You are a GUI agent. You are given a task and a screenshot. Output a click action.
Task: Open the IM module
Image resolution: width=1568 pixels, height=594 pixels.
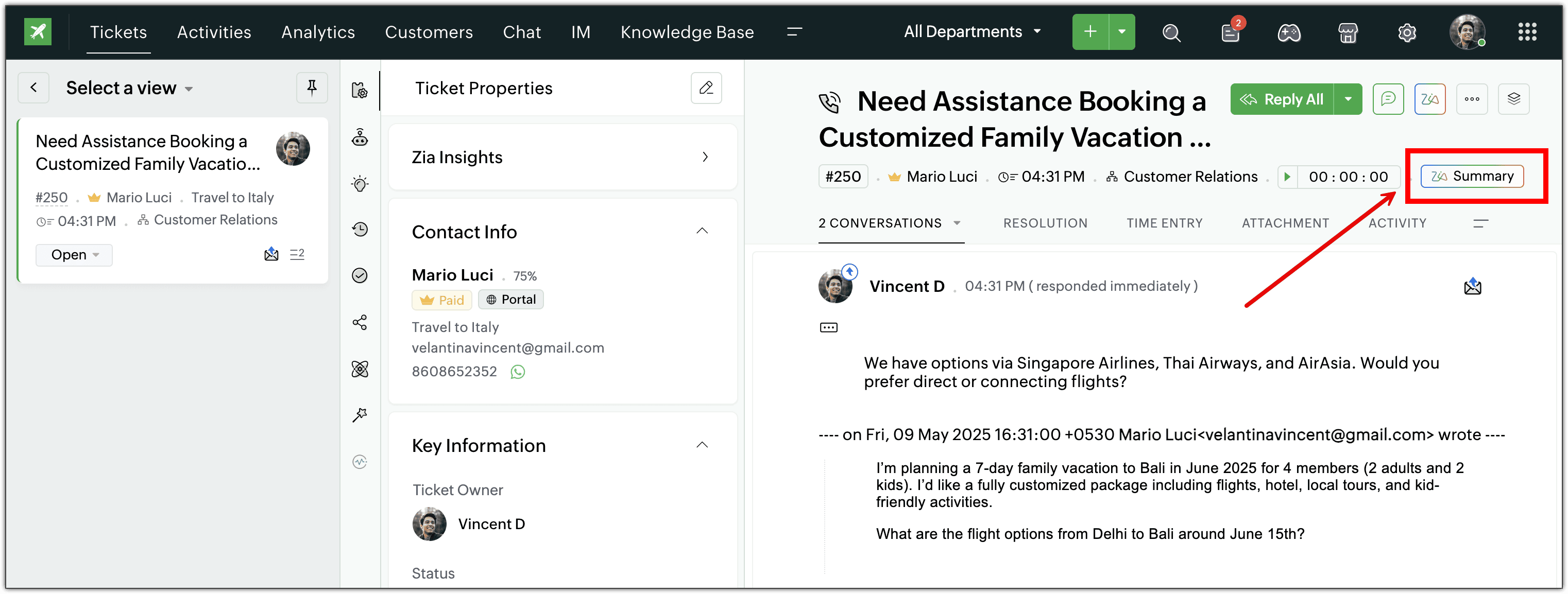pos(581,31)
